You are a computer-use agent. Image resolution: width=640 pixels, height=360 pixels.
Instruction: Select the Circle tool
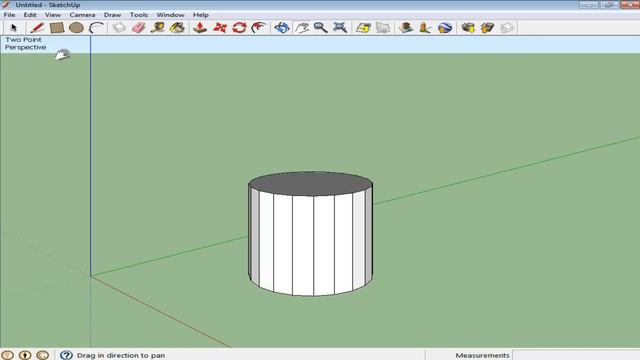[x=76, y=28]
